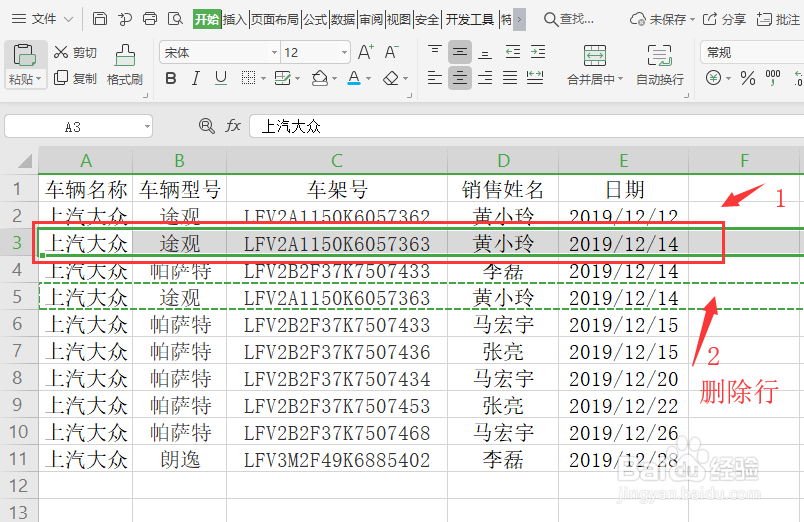
Task: Click the Cut (剪切) scissors button
Action: 75,52
